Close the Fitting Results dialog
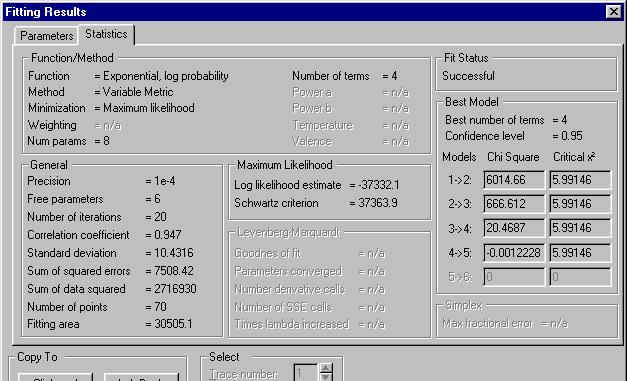 (613, 12)
